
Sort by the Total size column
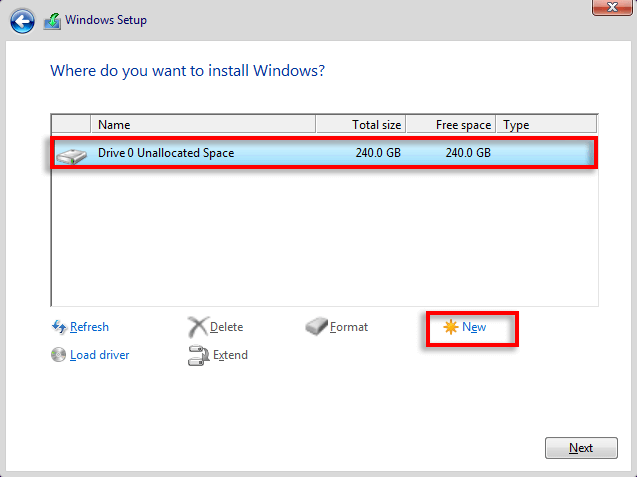361,125
